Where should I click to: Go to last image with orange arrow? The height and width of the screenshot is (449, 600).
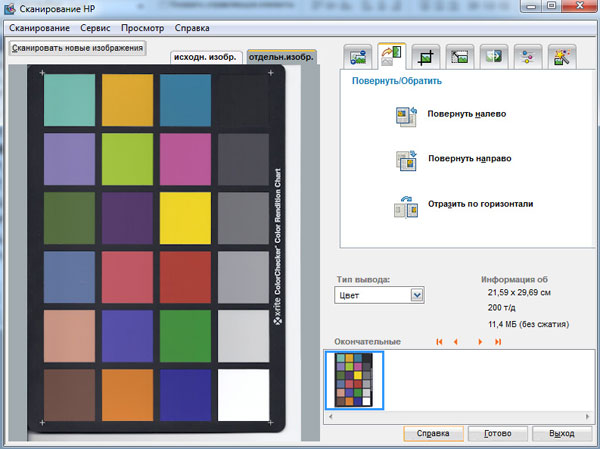click(497, 342)
